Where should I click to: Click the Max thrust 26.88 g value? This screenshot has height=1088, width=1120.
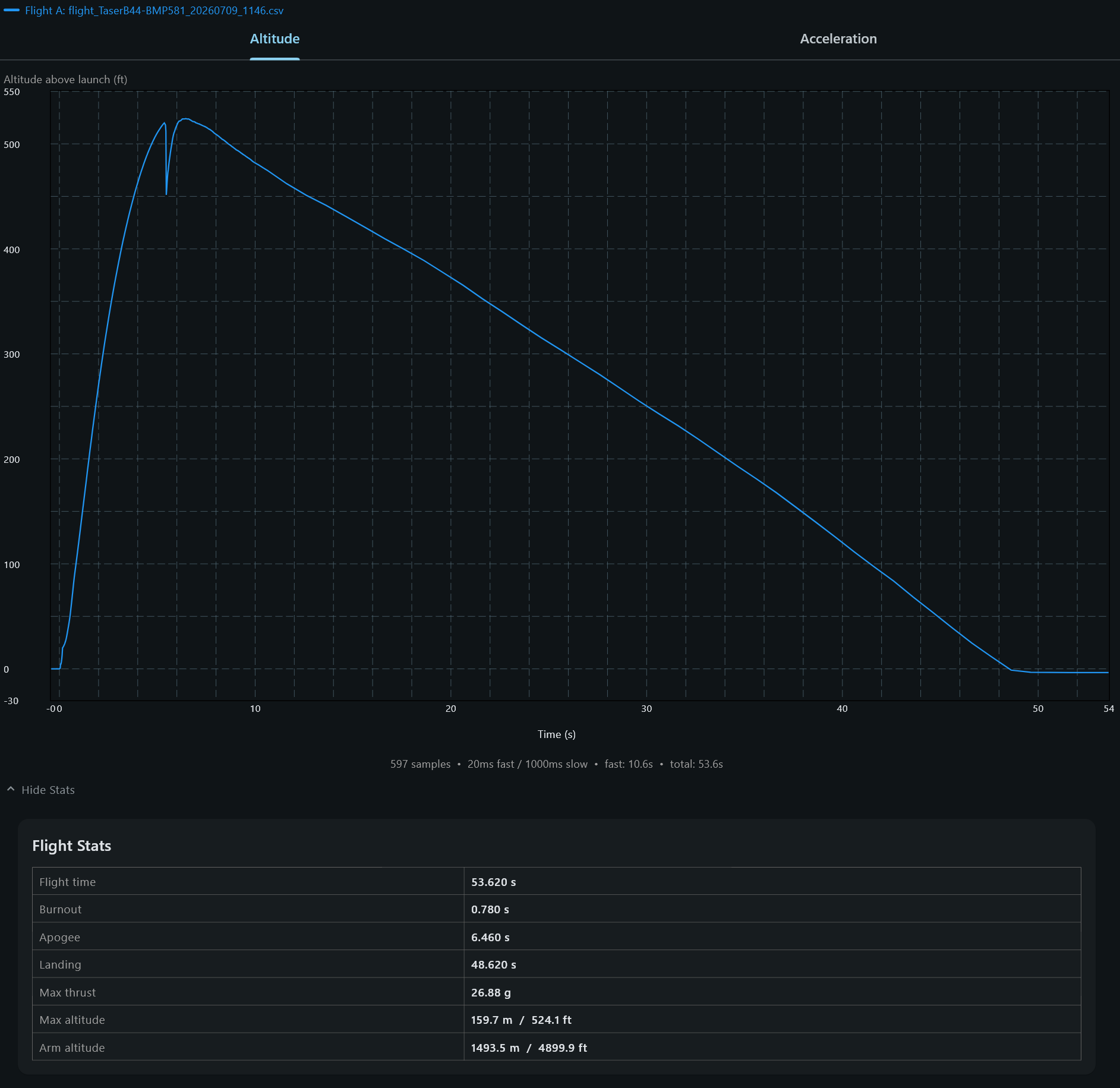(491, 992)
